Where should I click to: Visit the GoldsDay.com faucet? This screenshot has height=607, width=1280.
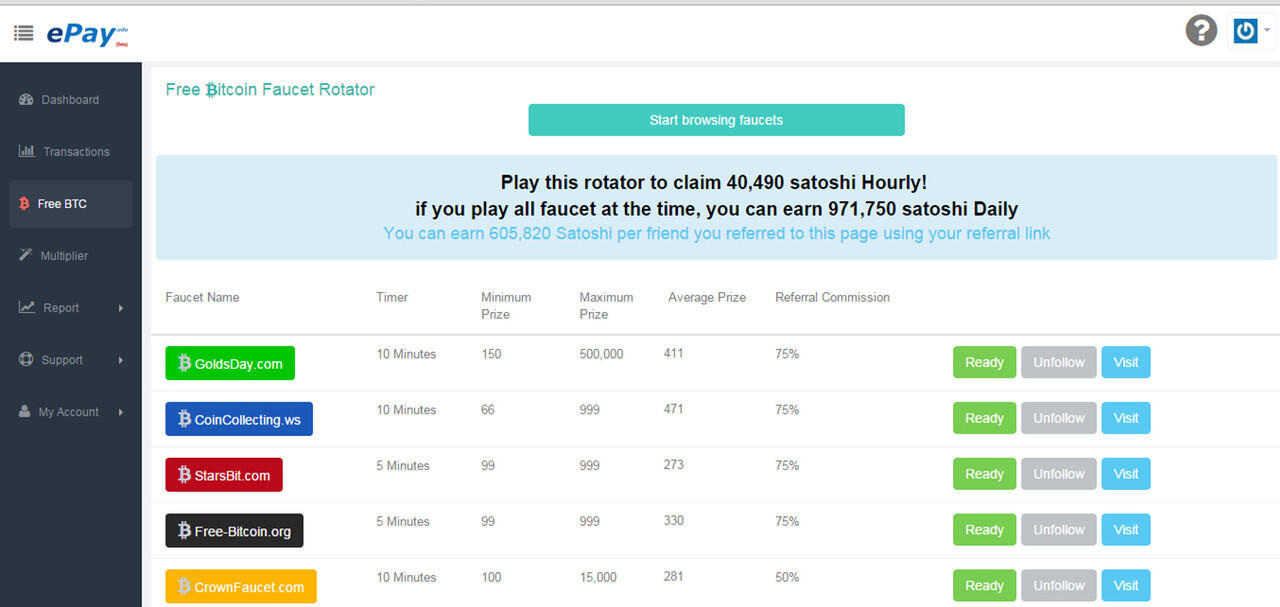point(1126,362)
